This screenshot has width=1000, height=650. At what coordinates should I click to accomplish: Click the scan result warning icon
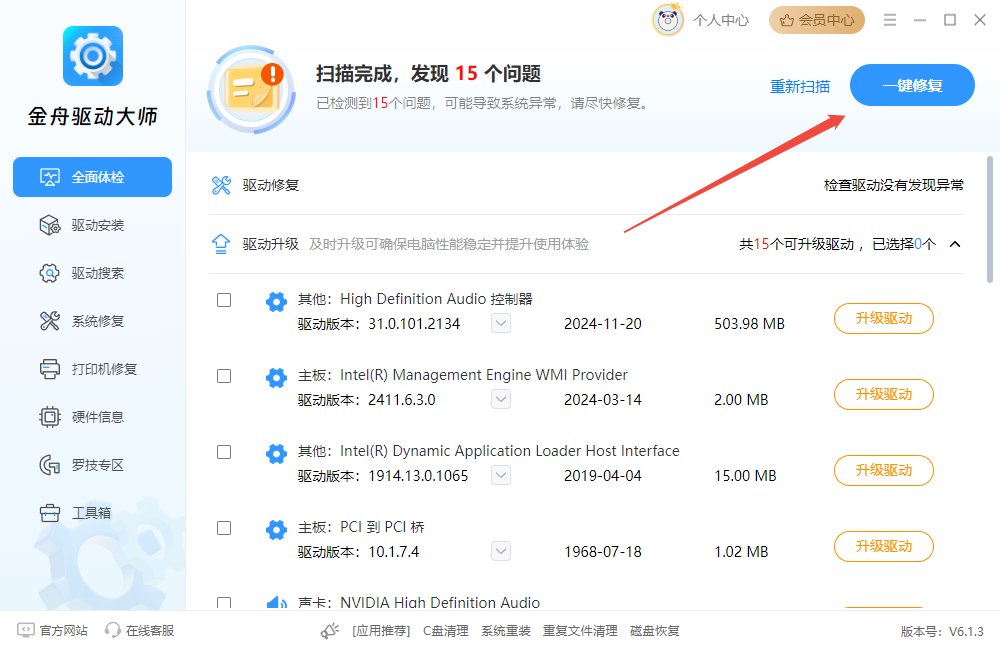(x=251, y=89)
